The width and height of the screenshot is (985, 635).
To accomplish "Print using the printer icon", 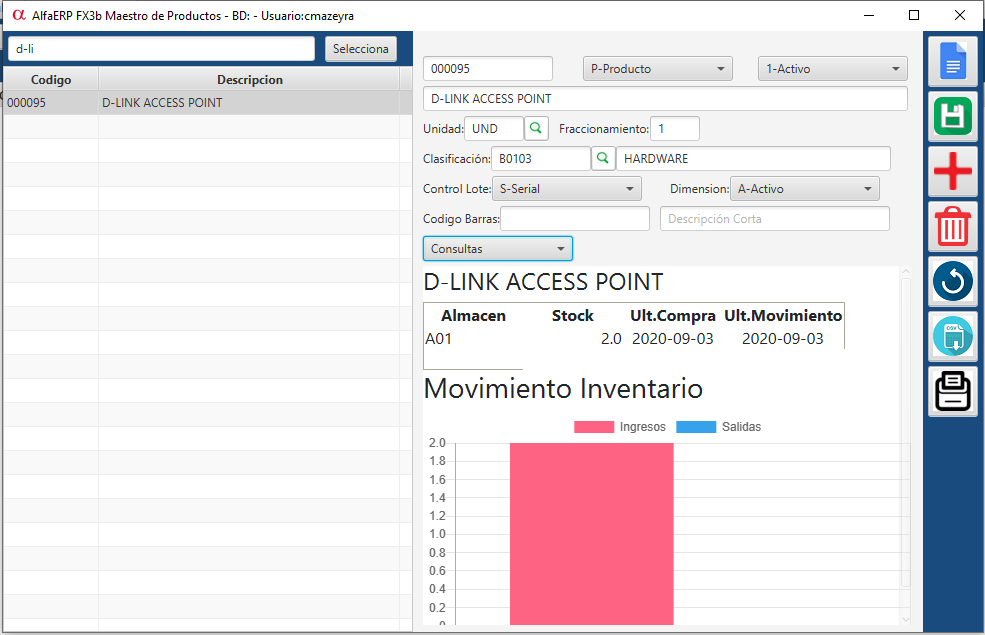I will coord(953,391).
